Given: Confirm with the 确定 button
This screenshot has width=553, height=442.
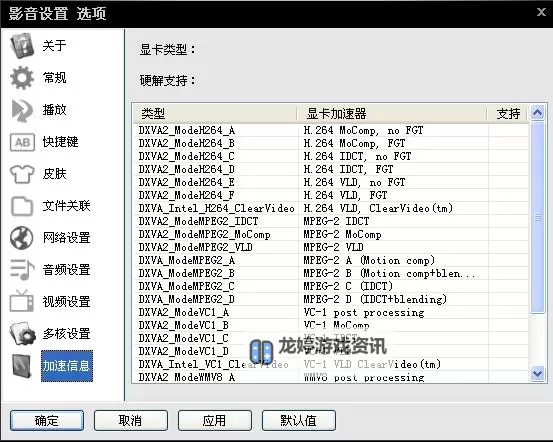Looking at the screenshot, I should pos(47,420).
